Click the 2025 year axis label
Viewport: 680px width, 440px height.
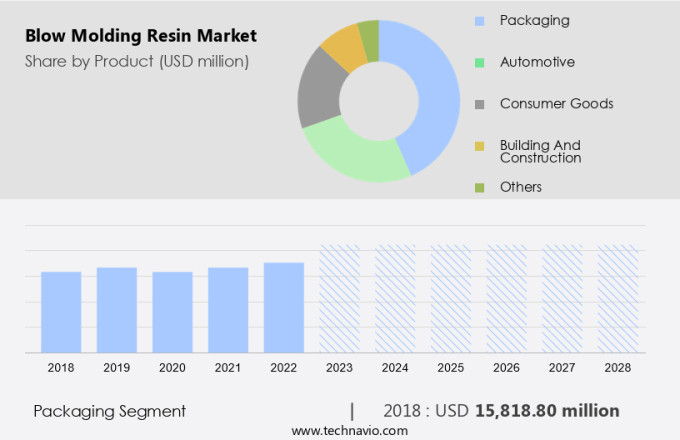click(x=451, y=368)
